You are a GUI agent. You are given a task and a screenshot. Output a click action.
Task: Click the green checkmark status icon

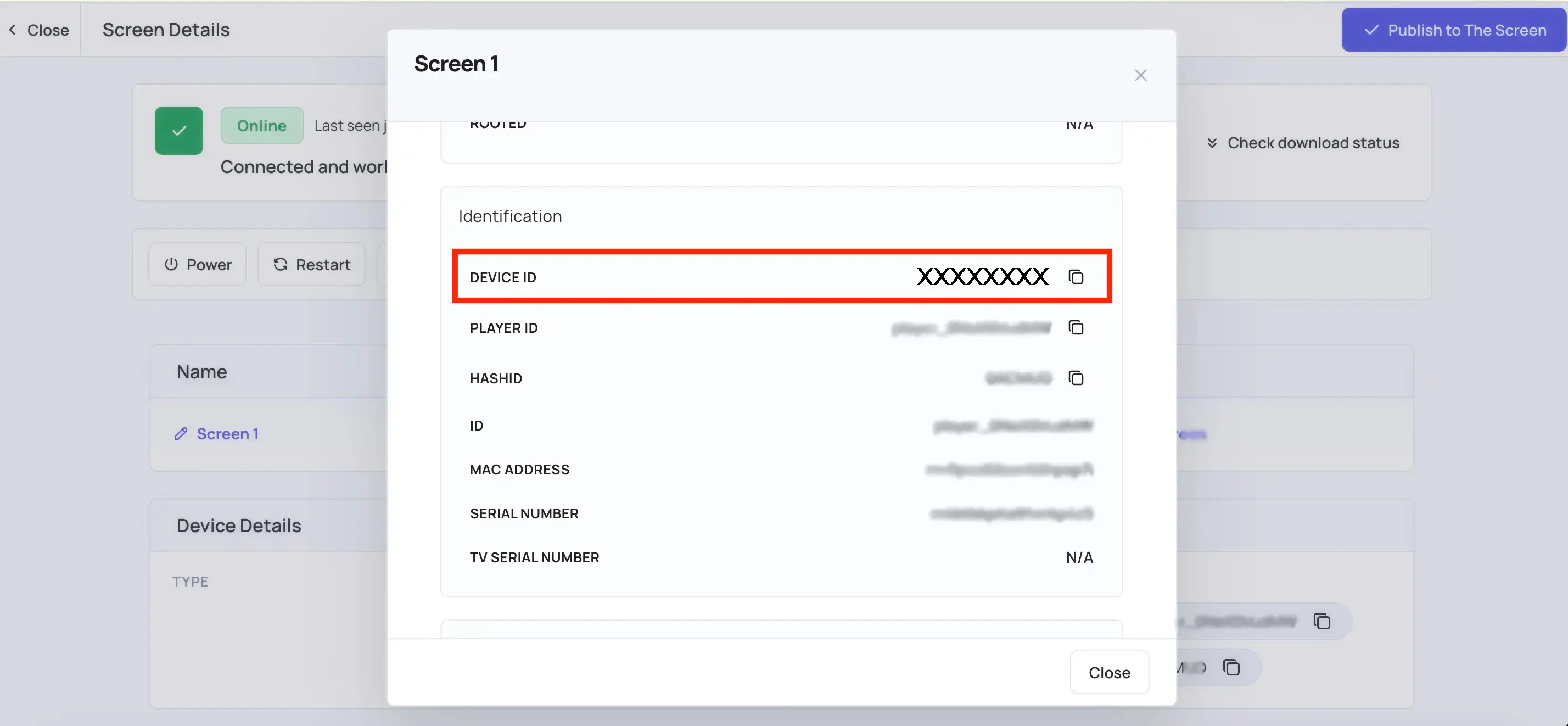pyautogui.click(x=178, y=130)
